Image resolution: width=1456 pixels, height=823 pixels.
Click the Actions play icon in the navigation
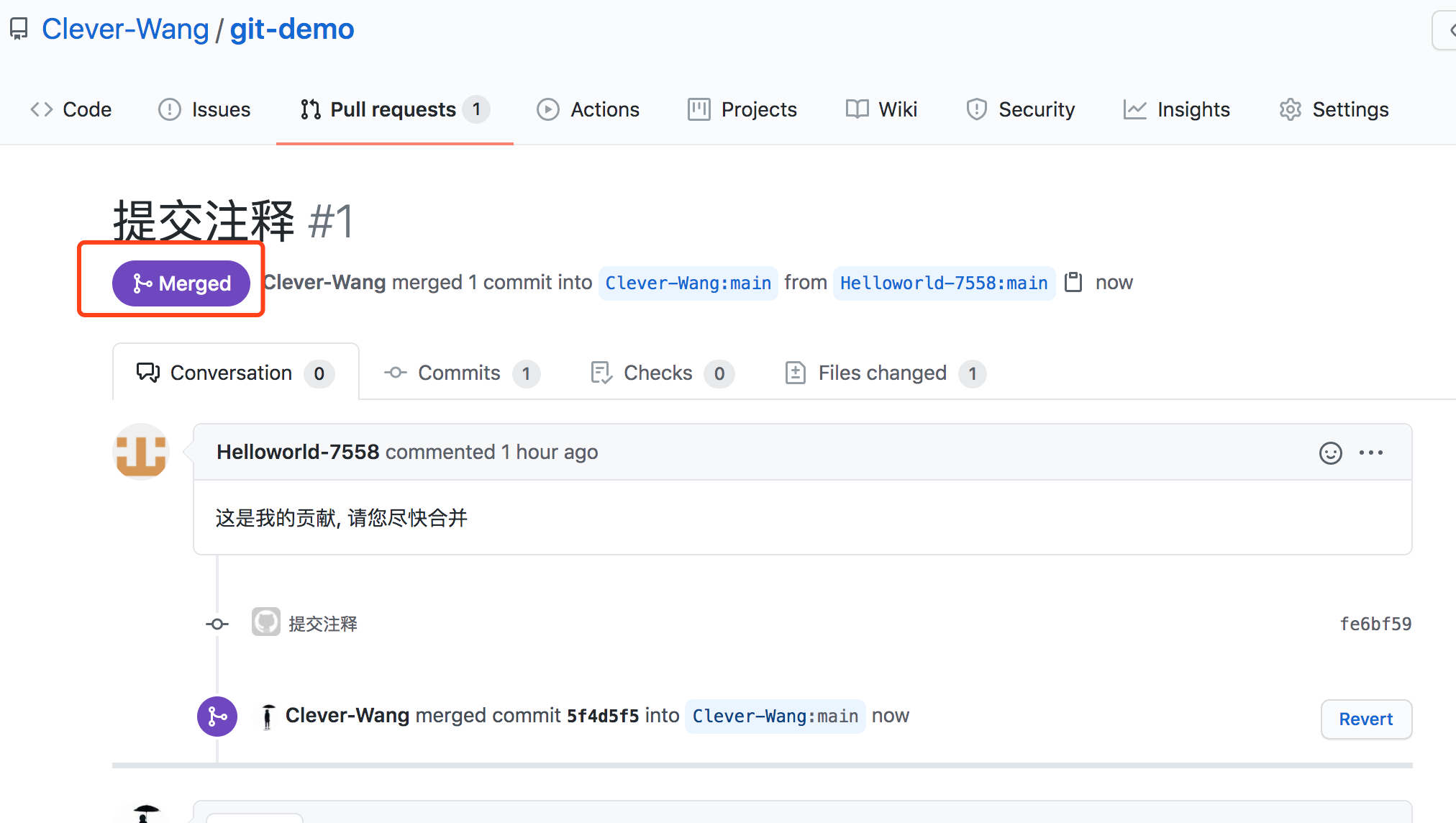click(548, 109)
